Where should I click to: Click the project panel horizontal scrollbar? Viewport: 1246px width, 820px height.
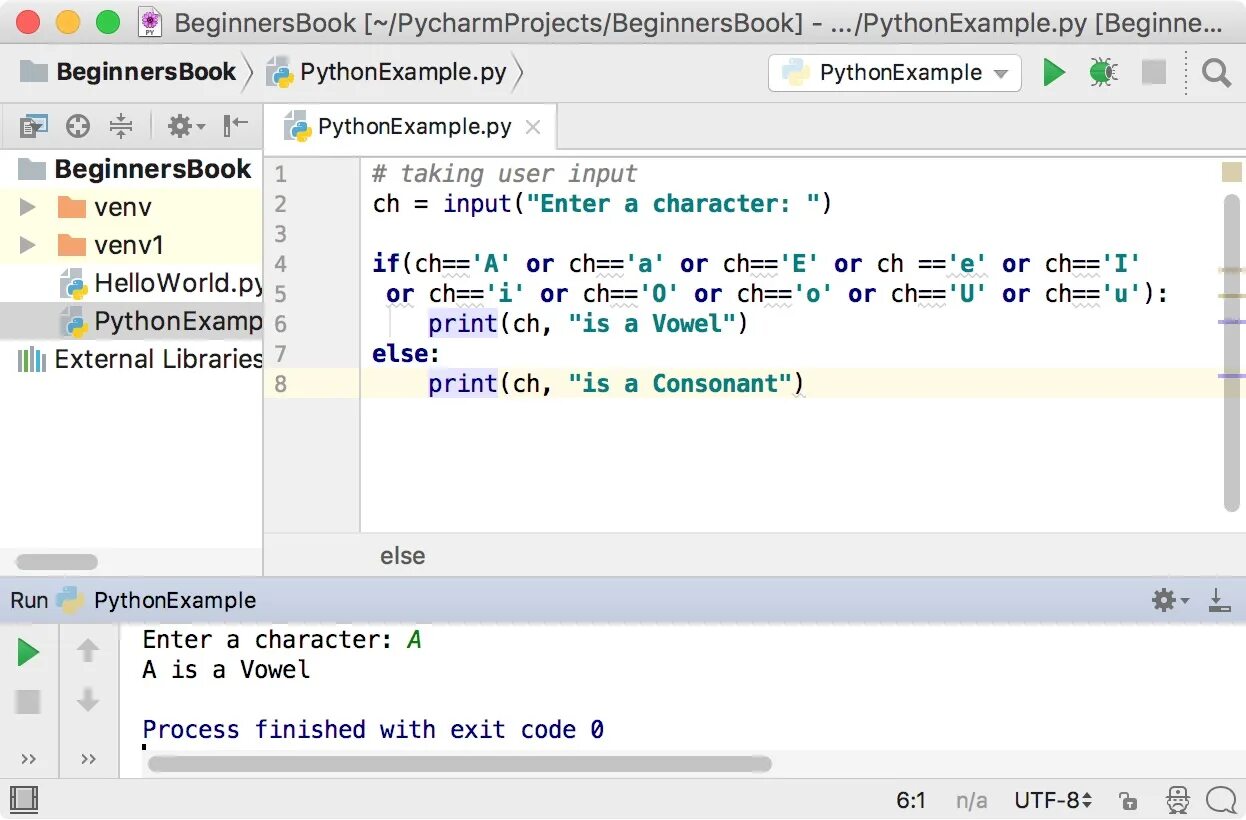pyautogui.click(x=57, y=562)
